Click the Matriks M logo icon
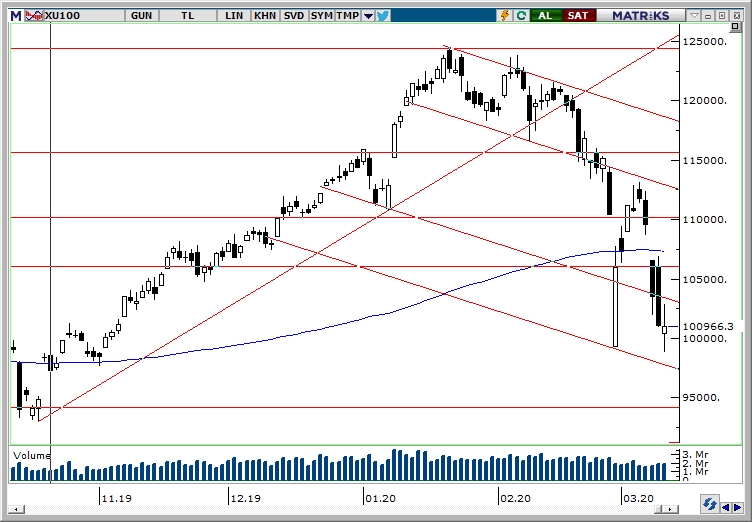The height and width of the screenshot is (522, 752). click(x=16, y=15)
